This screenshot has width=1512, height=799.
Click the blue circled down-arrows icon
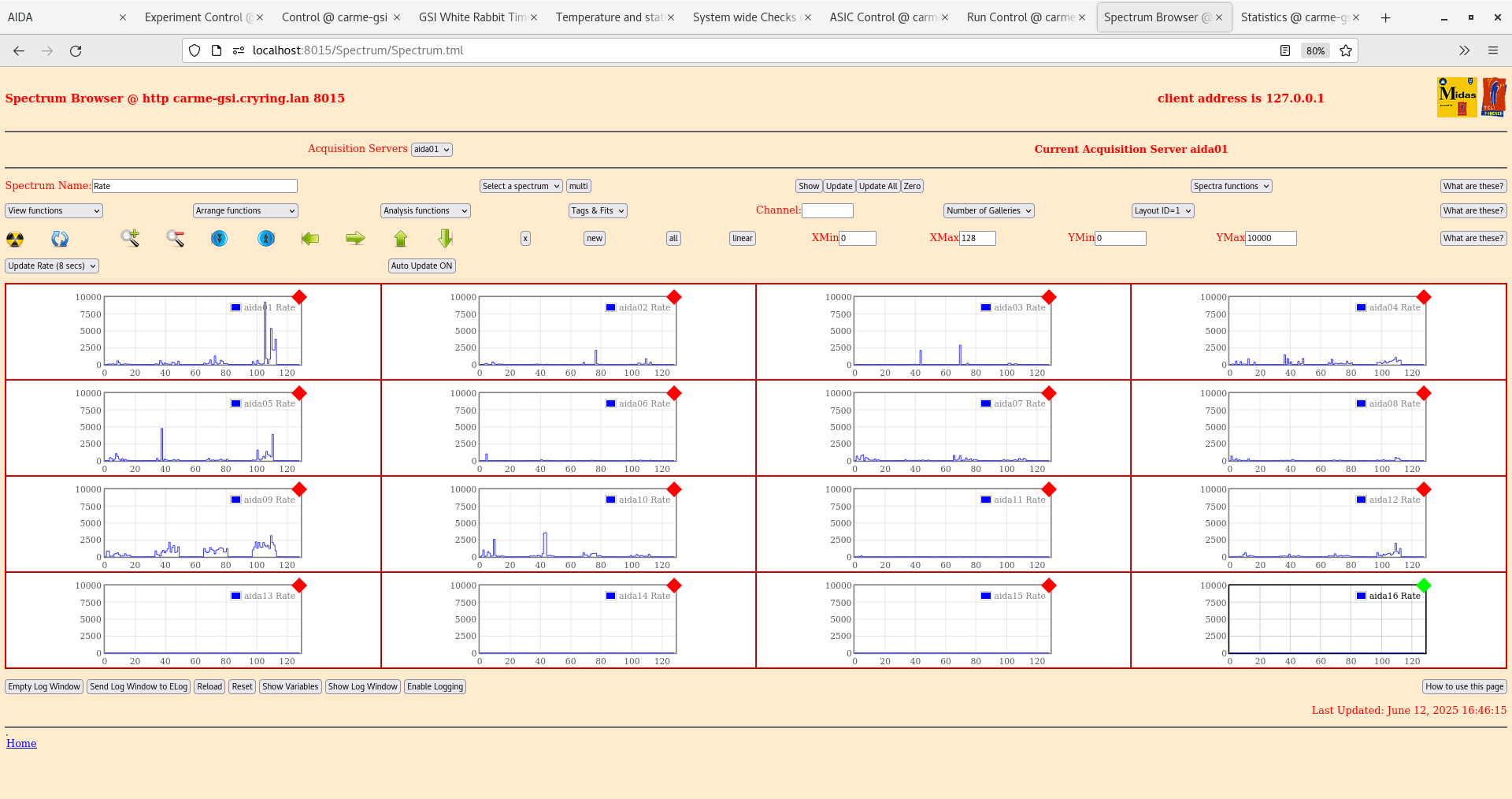pos(219,239)
